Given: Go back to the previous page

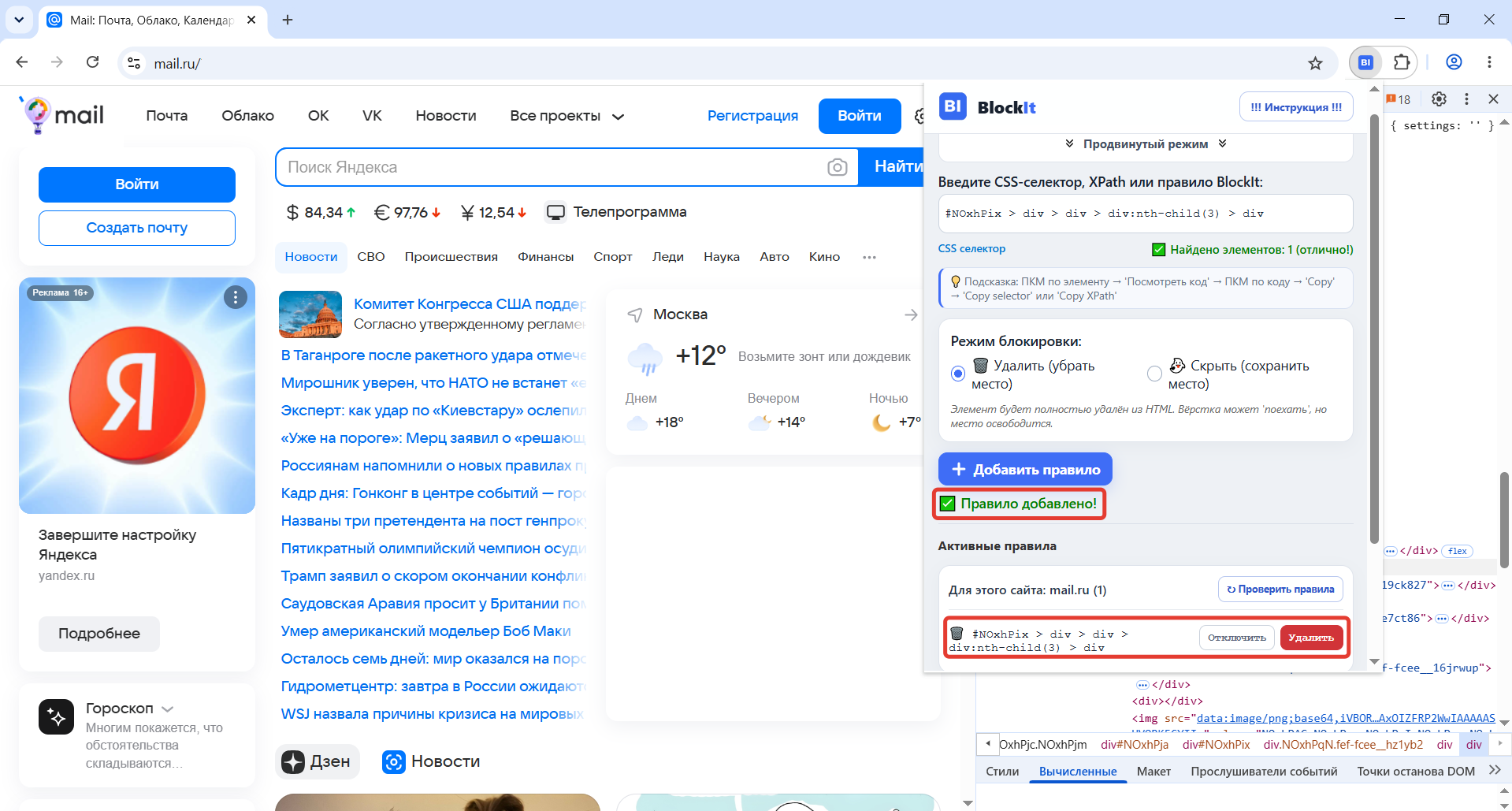Looking at the screenshot, I should pyautogui.click(x=22, y=63).
